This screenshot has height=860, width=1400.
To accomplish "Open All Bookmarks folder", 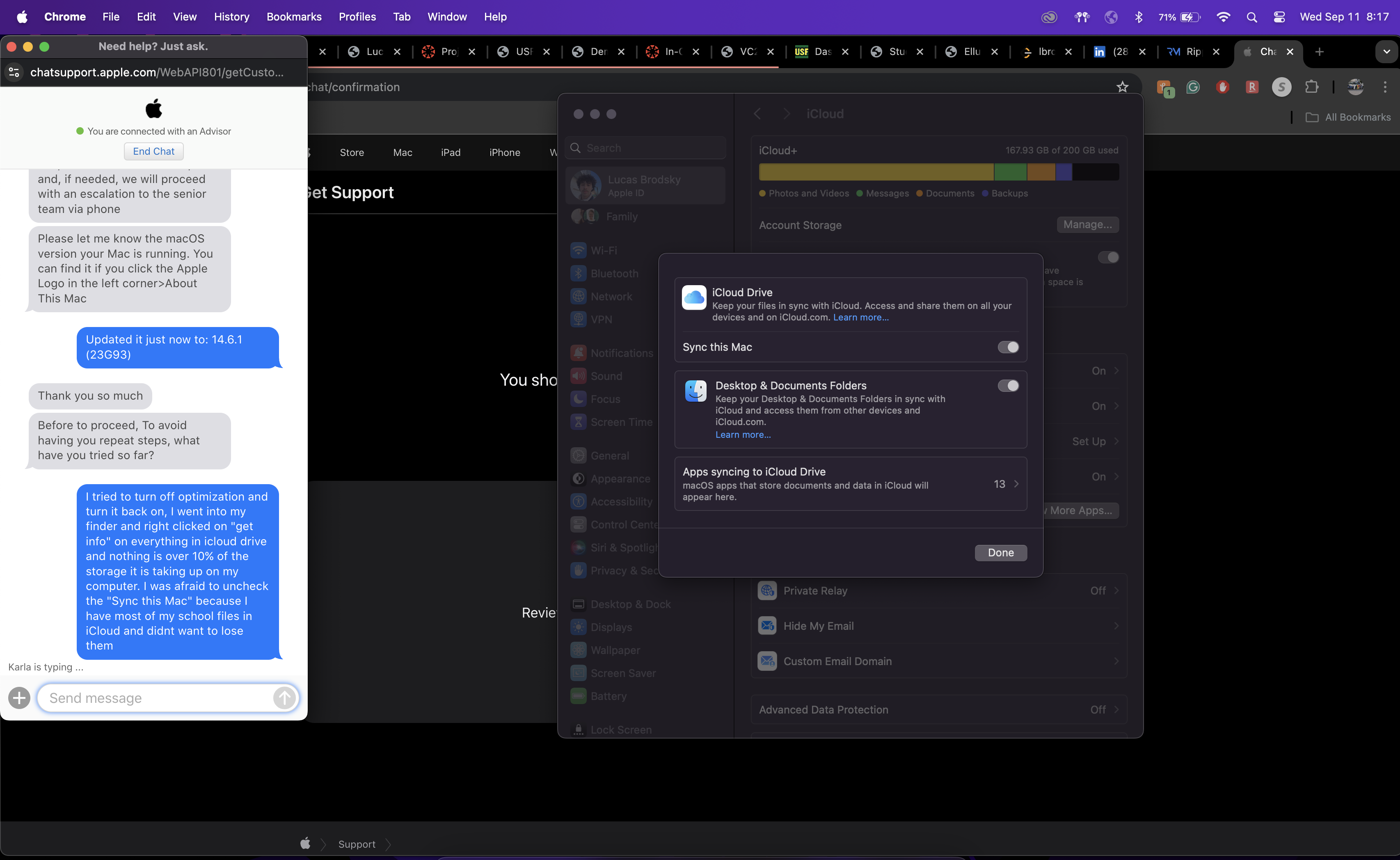I will (1348, 117).
